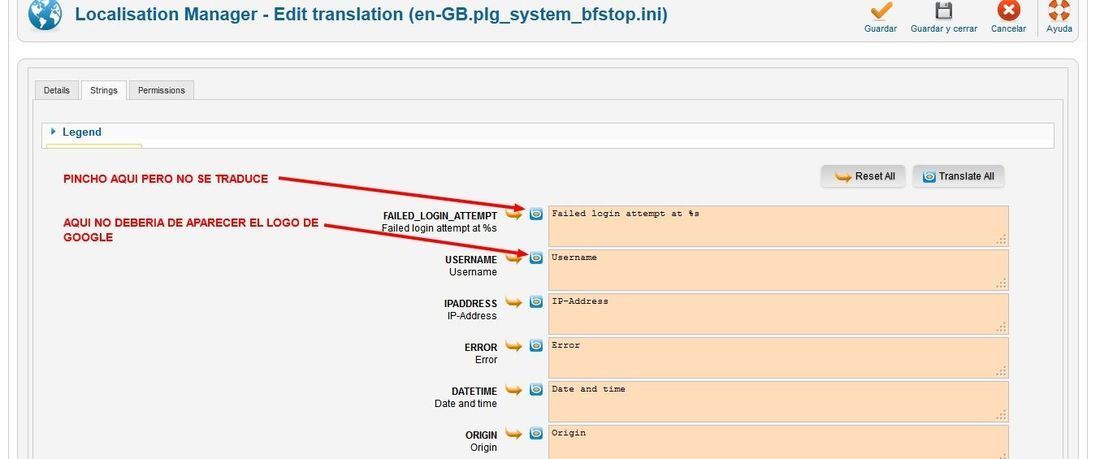Viewport: 1100px width, 459px height.
Task: Translate the ORIGIN string via blue icon
Action: (x=536, y=433)
